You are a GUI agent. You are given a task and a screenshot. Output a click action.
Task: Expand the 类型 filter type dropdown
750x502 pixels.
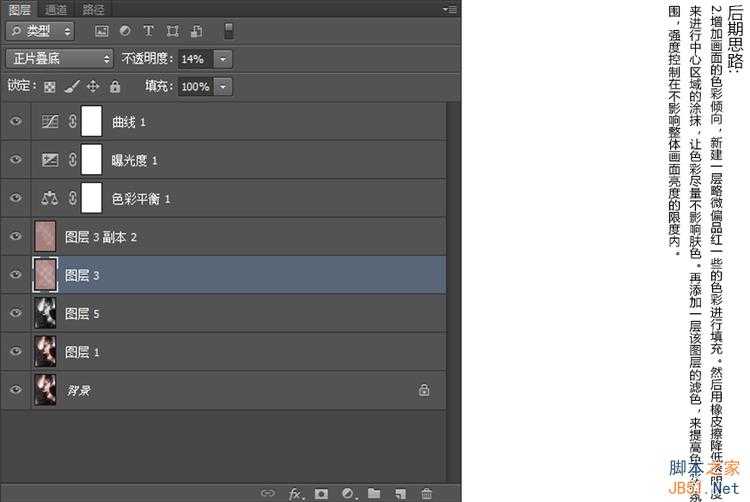pyautogui.click(x=40, y=32)
